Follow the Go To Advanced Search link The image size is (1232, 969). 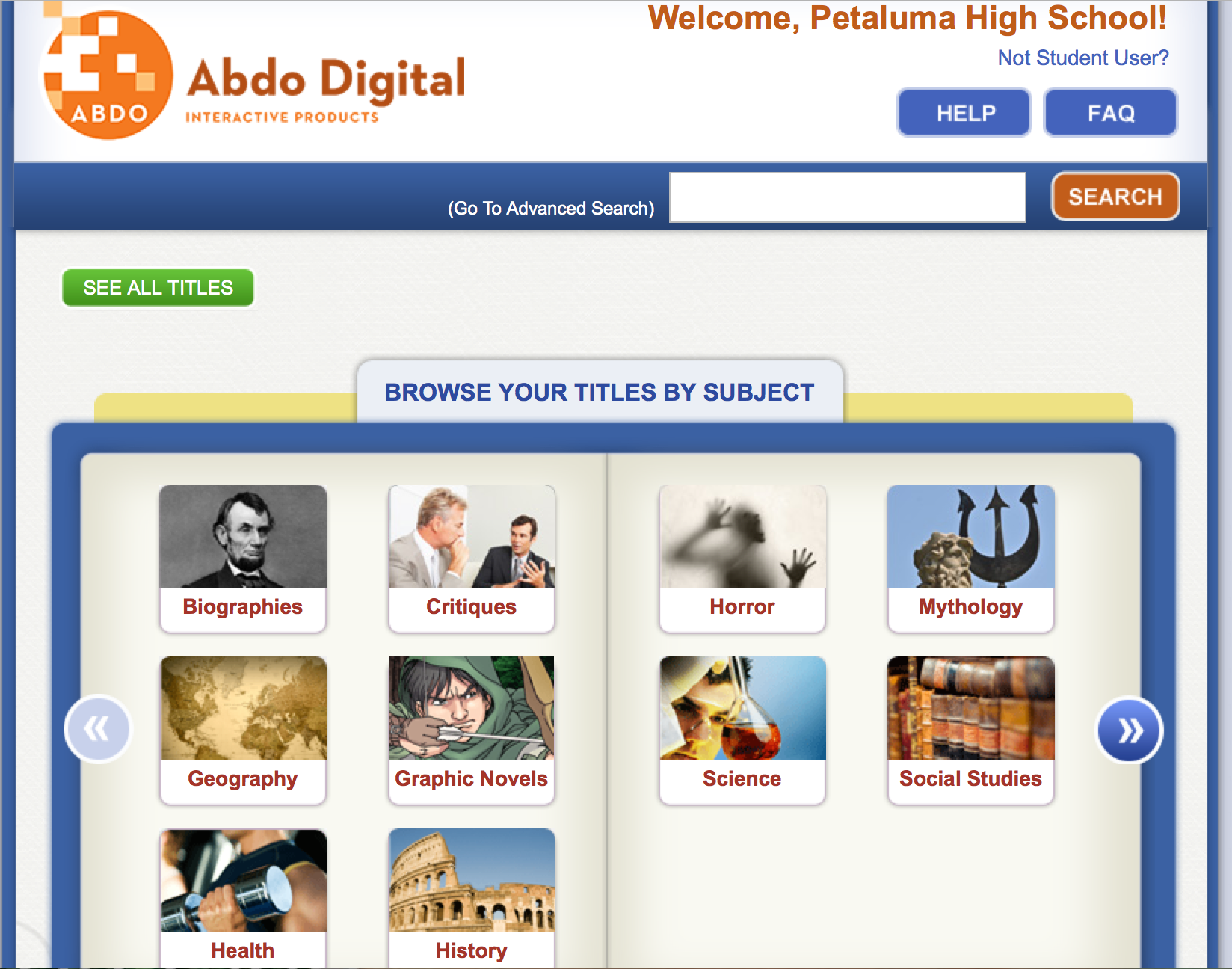[x=551, y=208]
